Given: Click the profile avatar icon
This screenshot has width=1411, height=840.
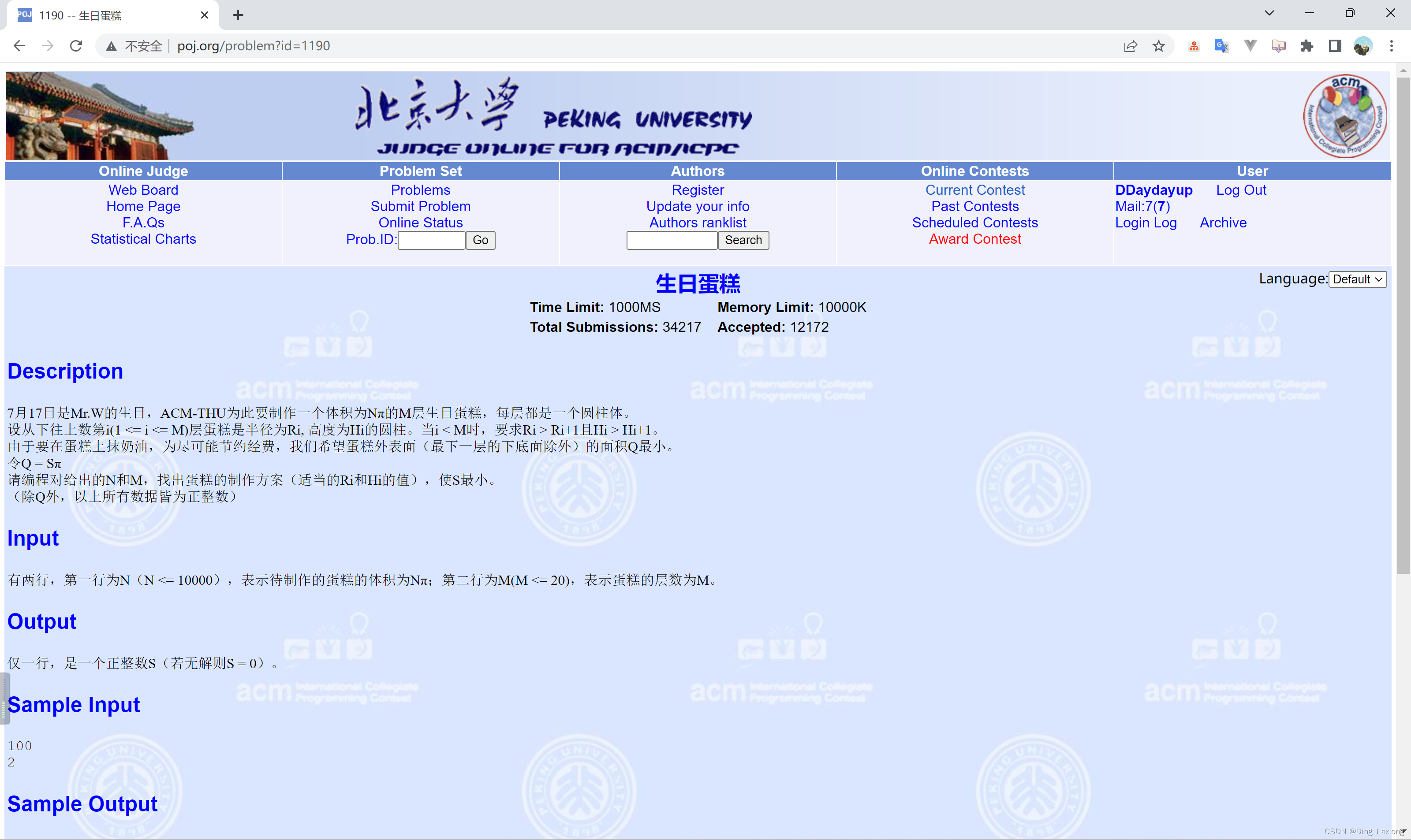Looking at the screenshot, I should tap(1363, 46).
